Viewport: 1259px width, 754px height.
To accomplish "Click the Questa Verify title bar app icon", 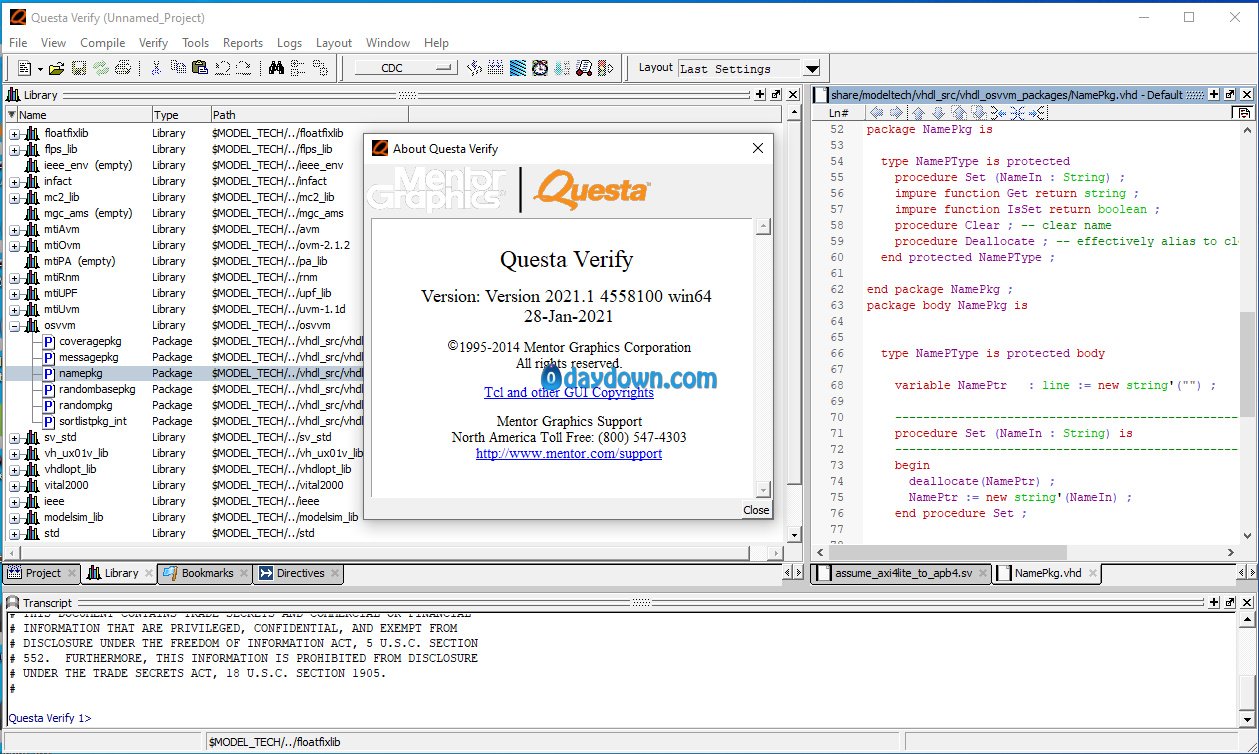I will pos(17,17).
